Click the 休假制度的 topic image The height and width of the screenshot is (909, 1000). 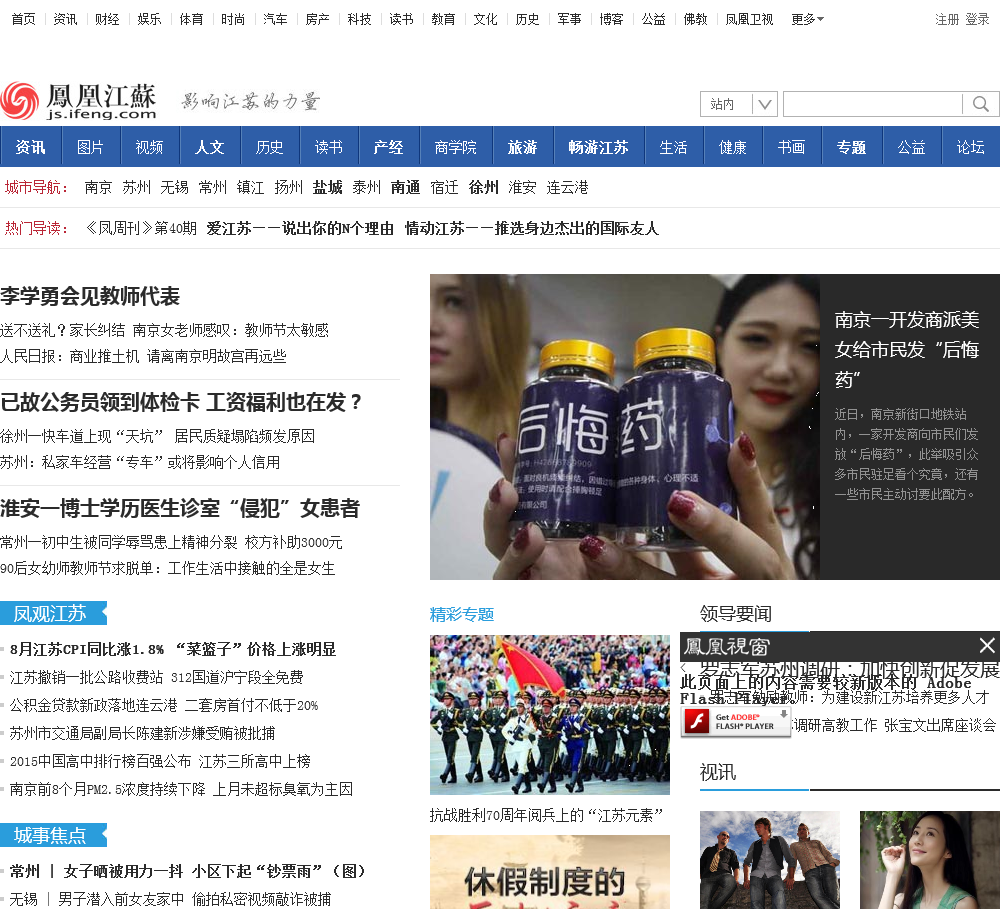pos(550,872)
